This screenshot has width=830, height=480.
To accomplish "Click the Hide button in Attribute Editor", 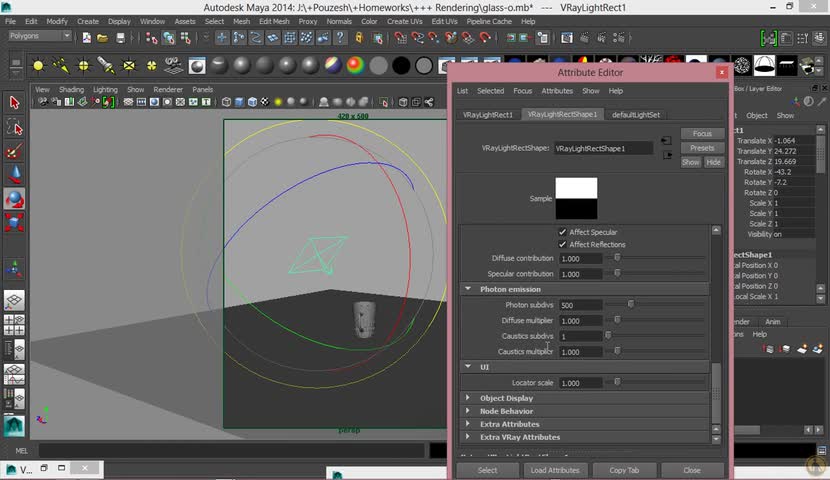I will [713, 162].
